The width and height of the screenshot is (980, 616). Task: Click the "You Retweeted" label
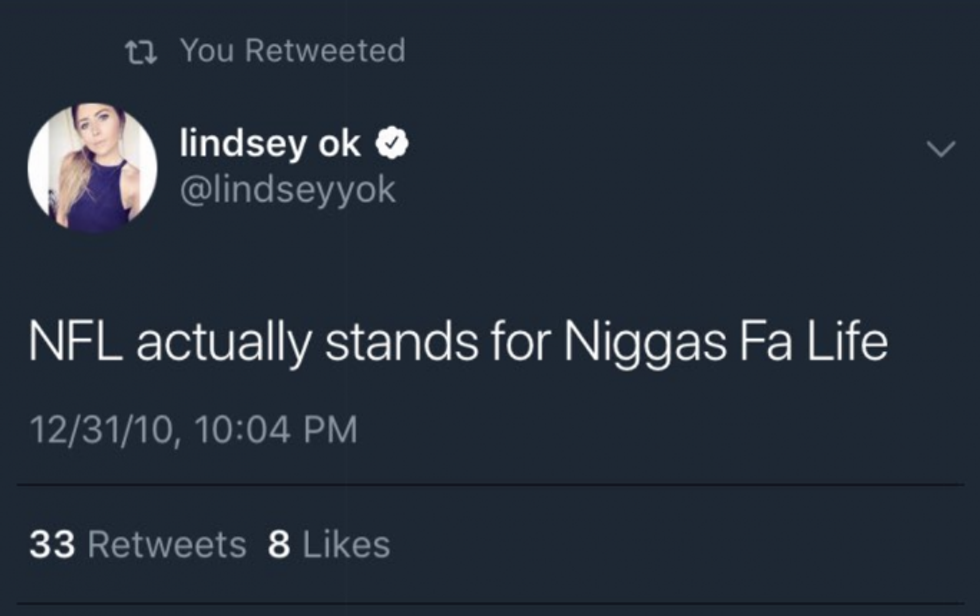point(292,50)
